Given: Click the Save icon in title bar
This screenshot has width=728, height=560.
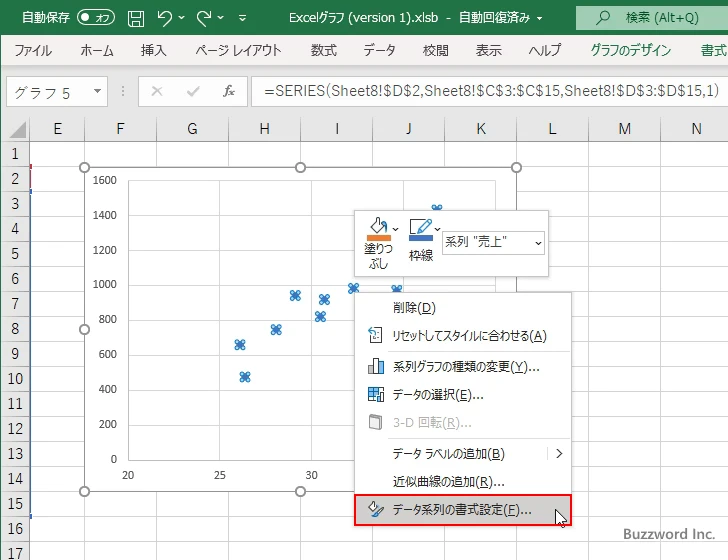Looking at the screenshot, I should [136, 19].
